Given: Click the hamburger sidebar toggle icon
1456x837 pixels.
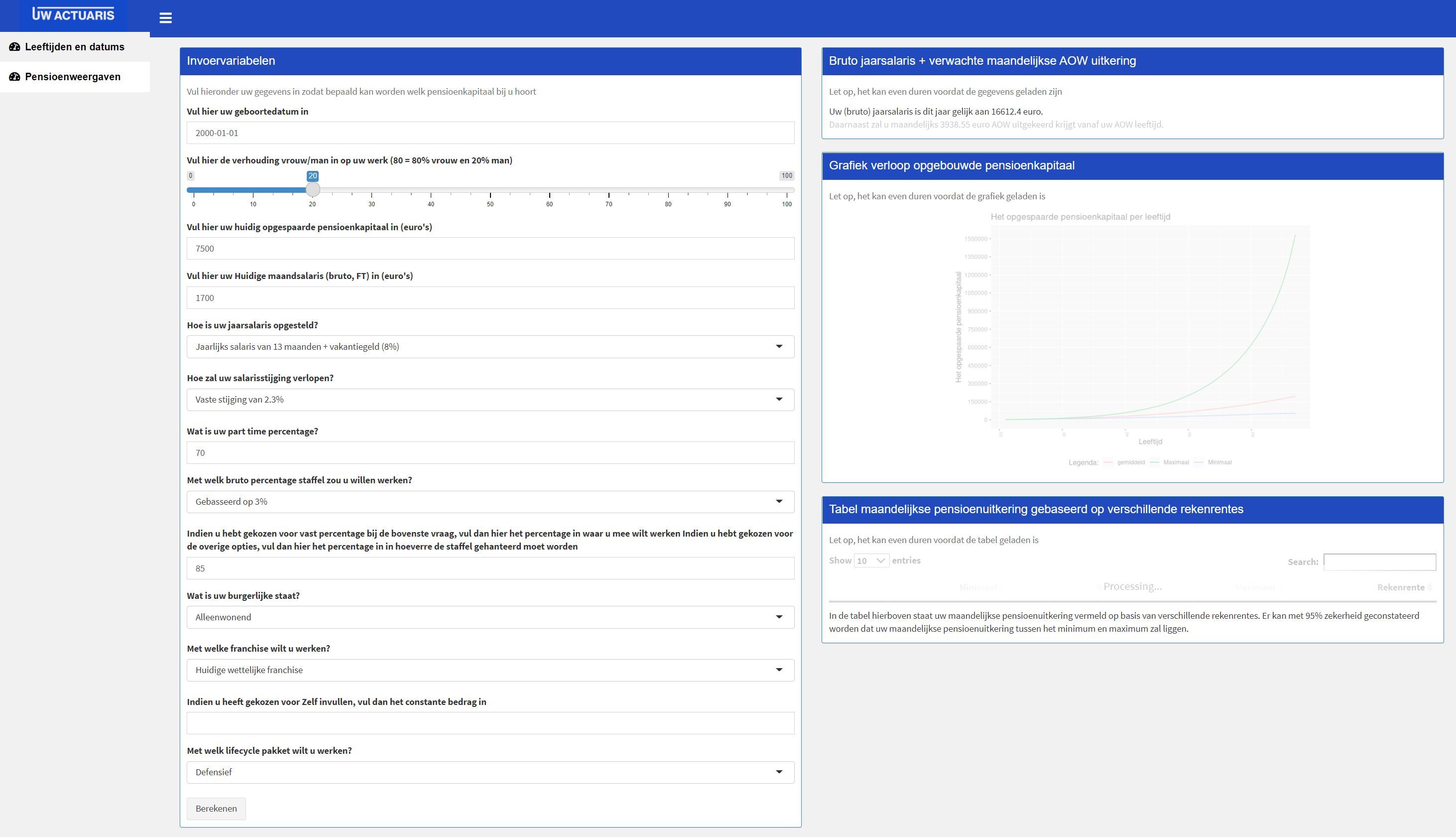Looking at the screenshot, I should point(165,18).
